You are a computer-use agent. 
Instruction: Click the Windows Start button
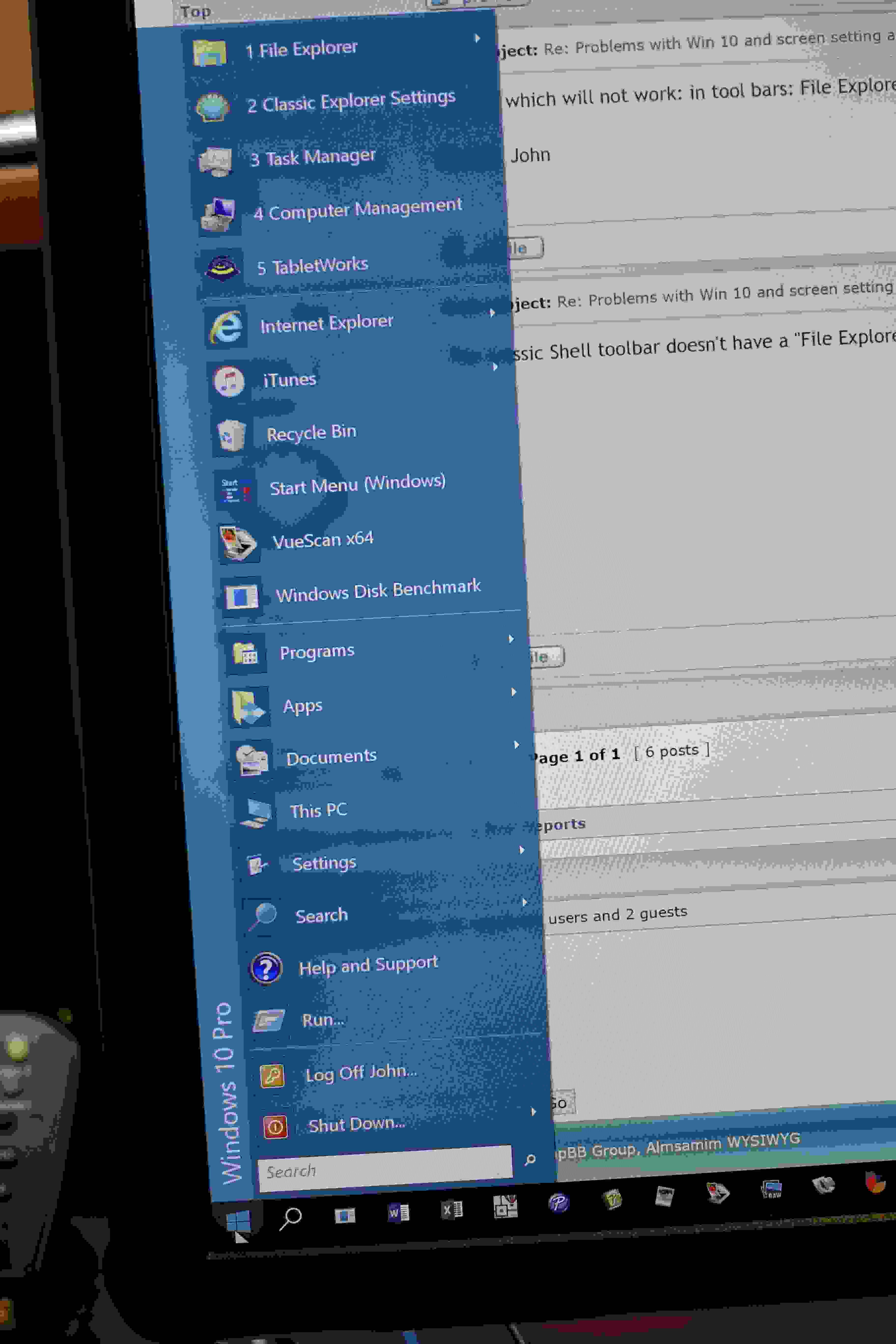[238, 1221]
